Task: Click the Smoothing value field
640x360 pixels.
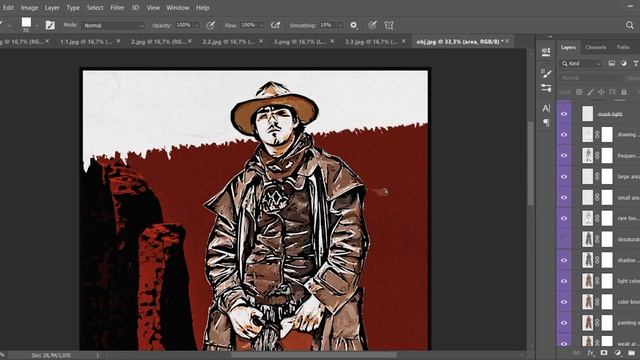Action: point(327,25)
